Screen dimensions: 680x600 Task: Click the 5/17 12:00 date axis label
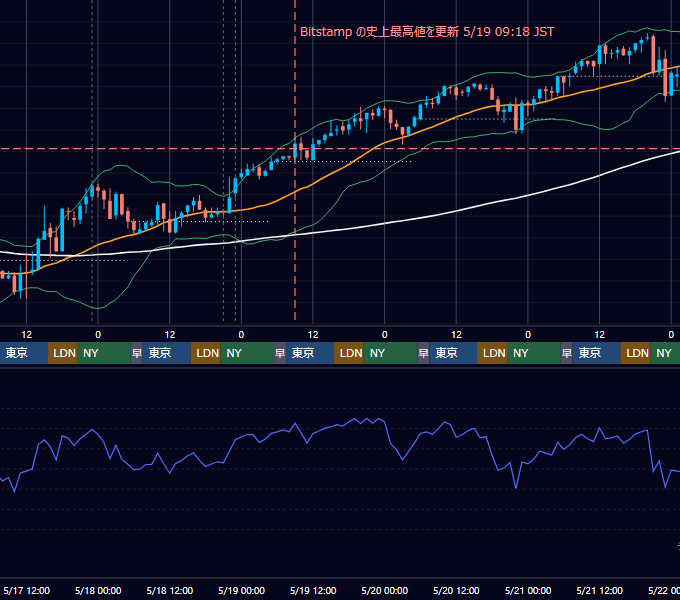coord(26,590)
